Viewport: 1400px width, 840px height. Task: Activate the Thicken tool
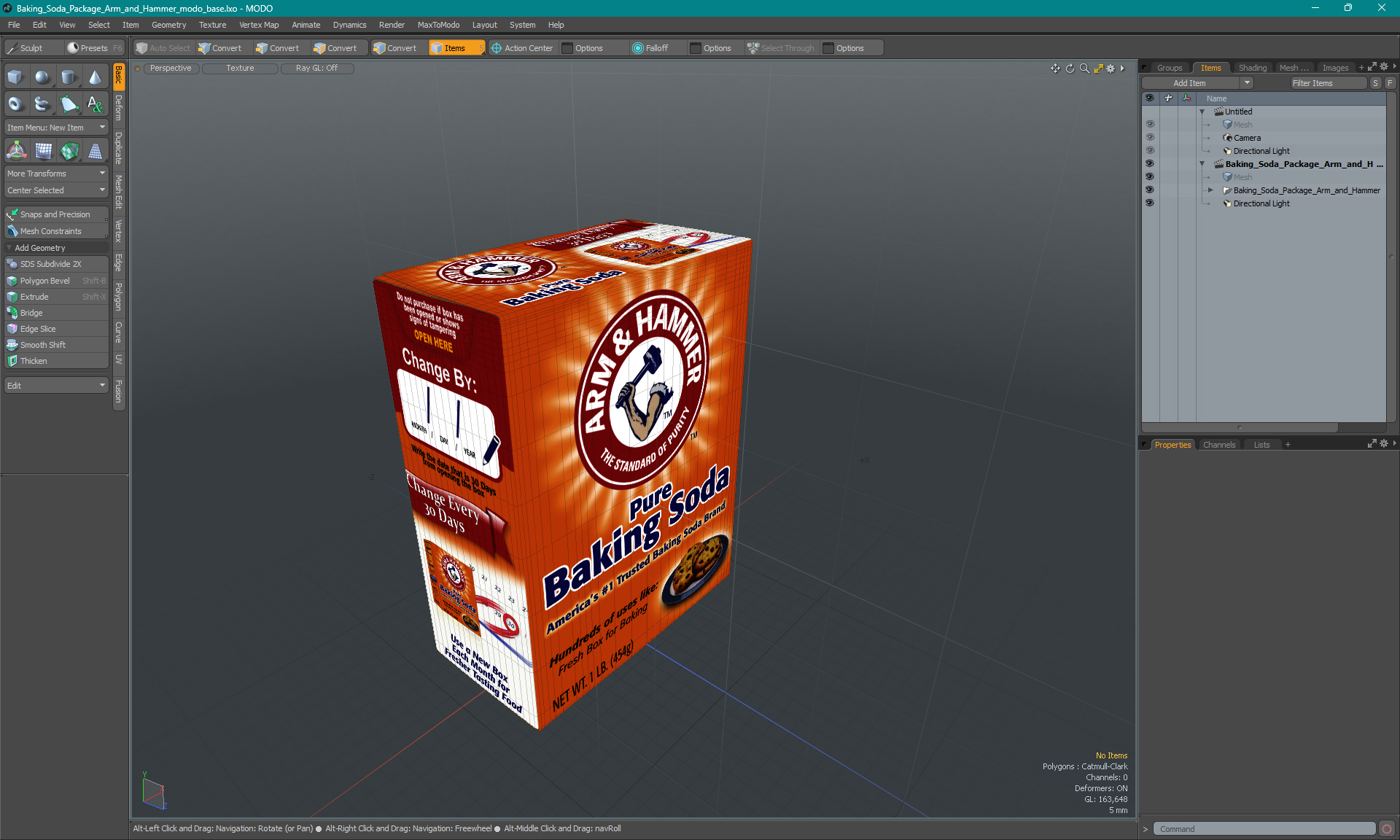(x=56, y=361)
